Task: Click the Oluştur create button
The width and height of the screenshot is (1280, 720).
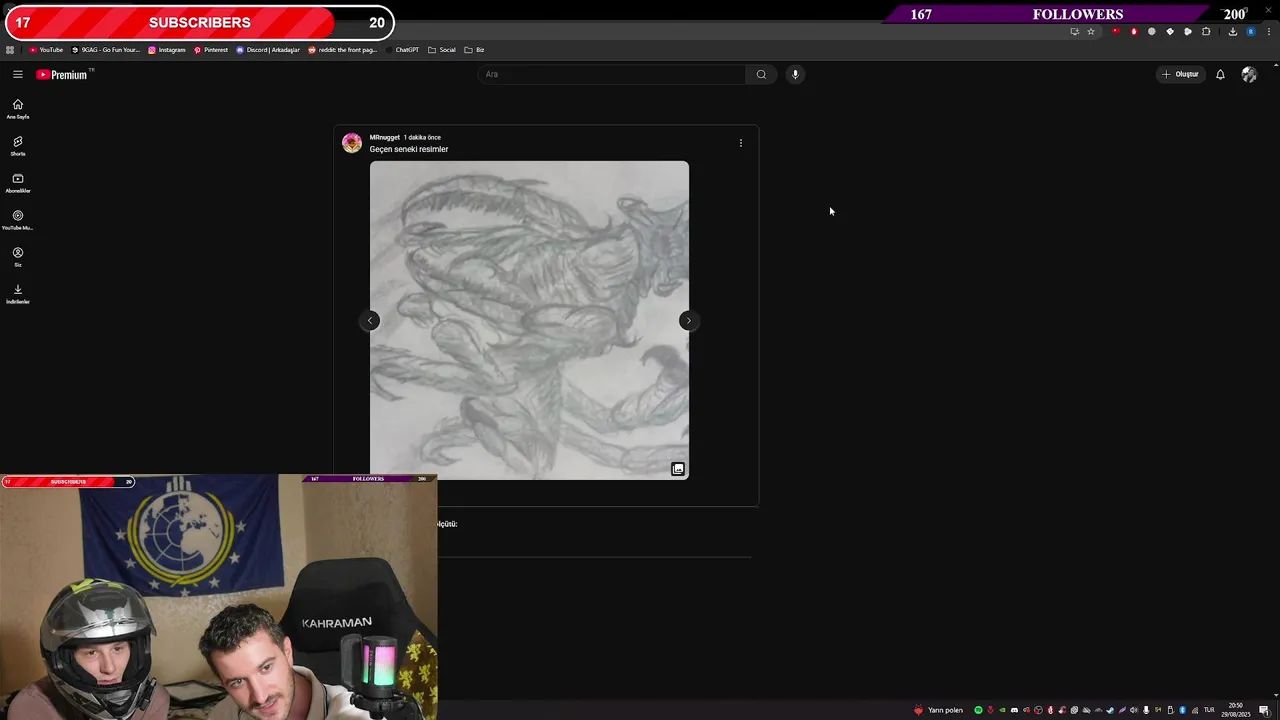Action: pyautogui.click(x=1180, y=74)
